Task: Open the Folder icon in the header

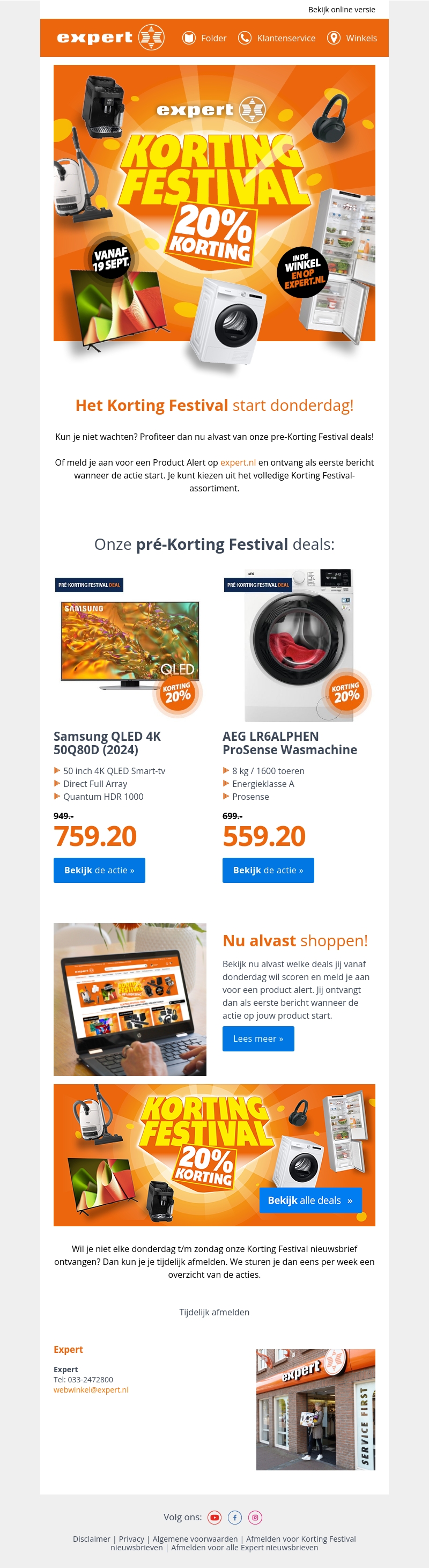Action: (189, 38)
